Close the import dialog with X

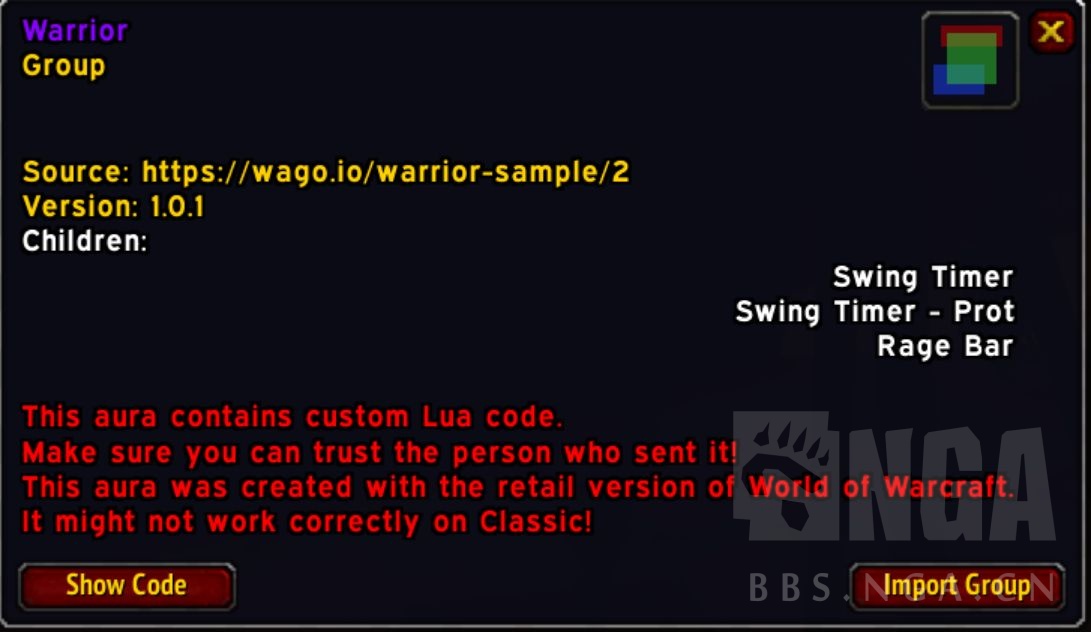[1051, 31]
